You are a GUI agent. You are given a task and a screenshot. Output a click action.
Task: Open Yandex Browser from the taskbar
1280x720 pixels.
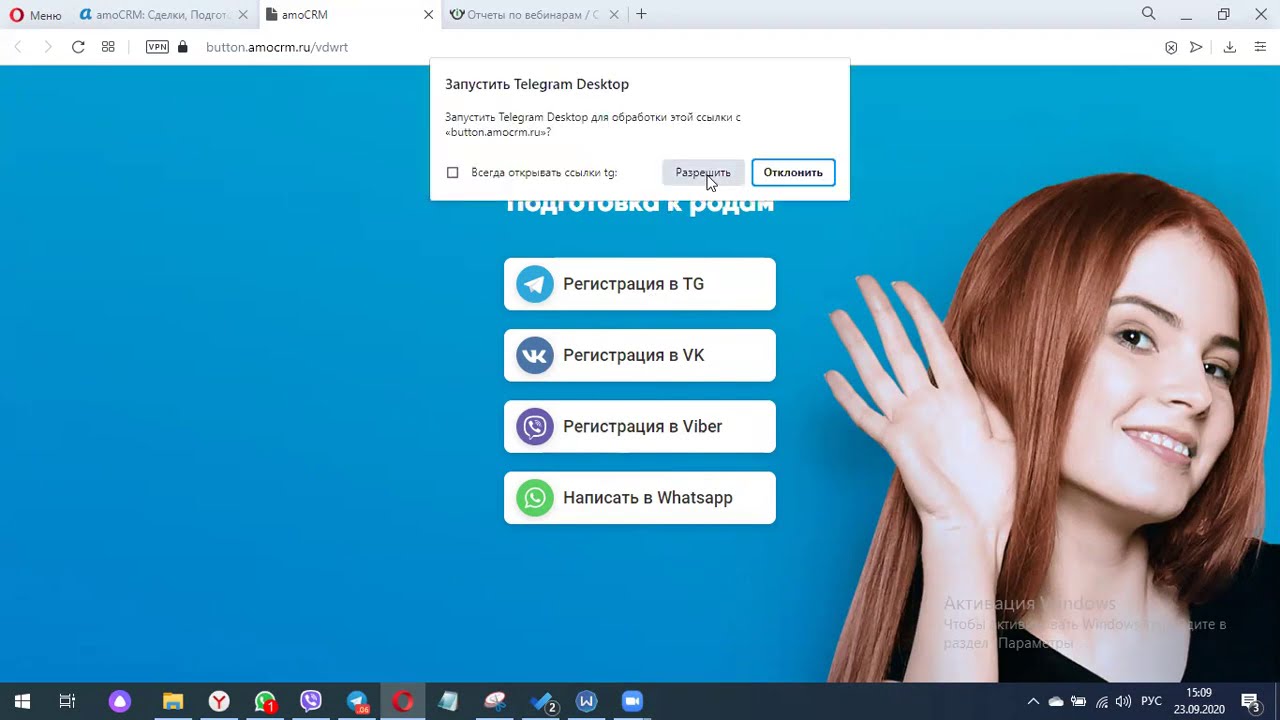coord(219,701)
